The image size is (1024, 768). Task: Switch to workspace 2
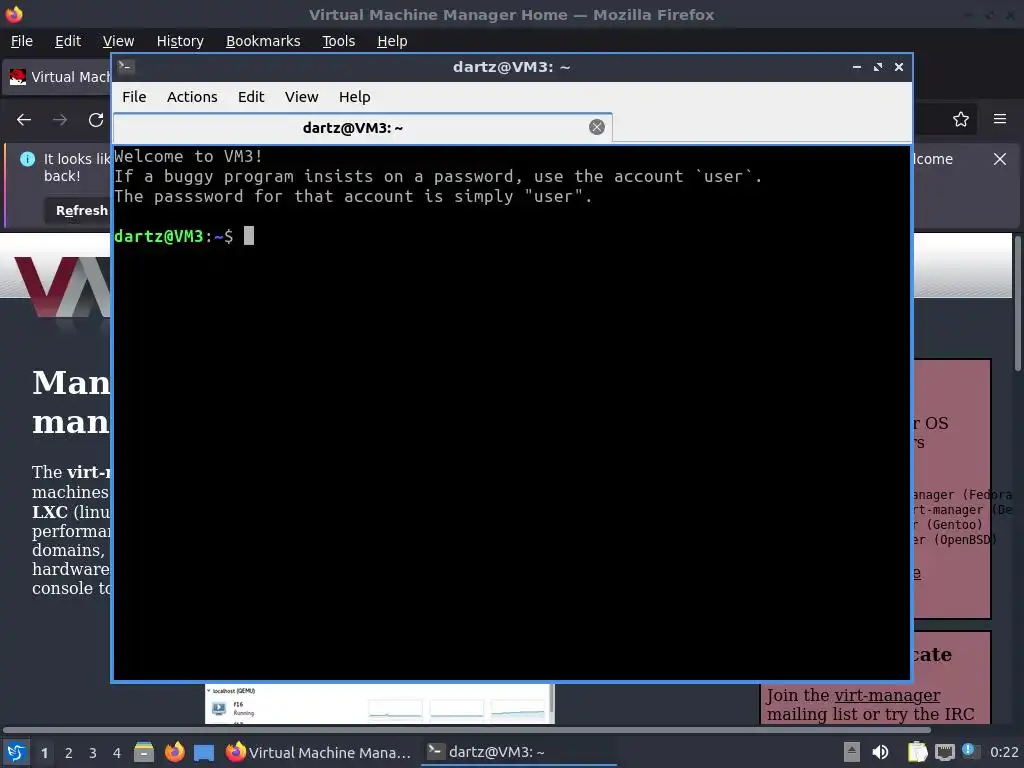[x=69, y=753]
